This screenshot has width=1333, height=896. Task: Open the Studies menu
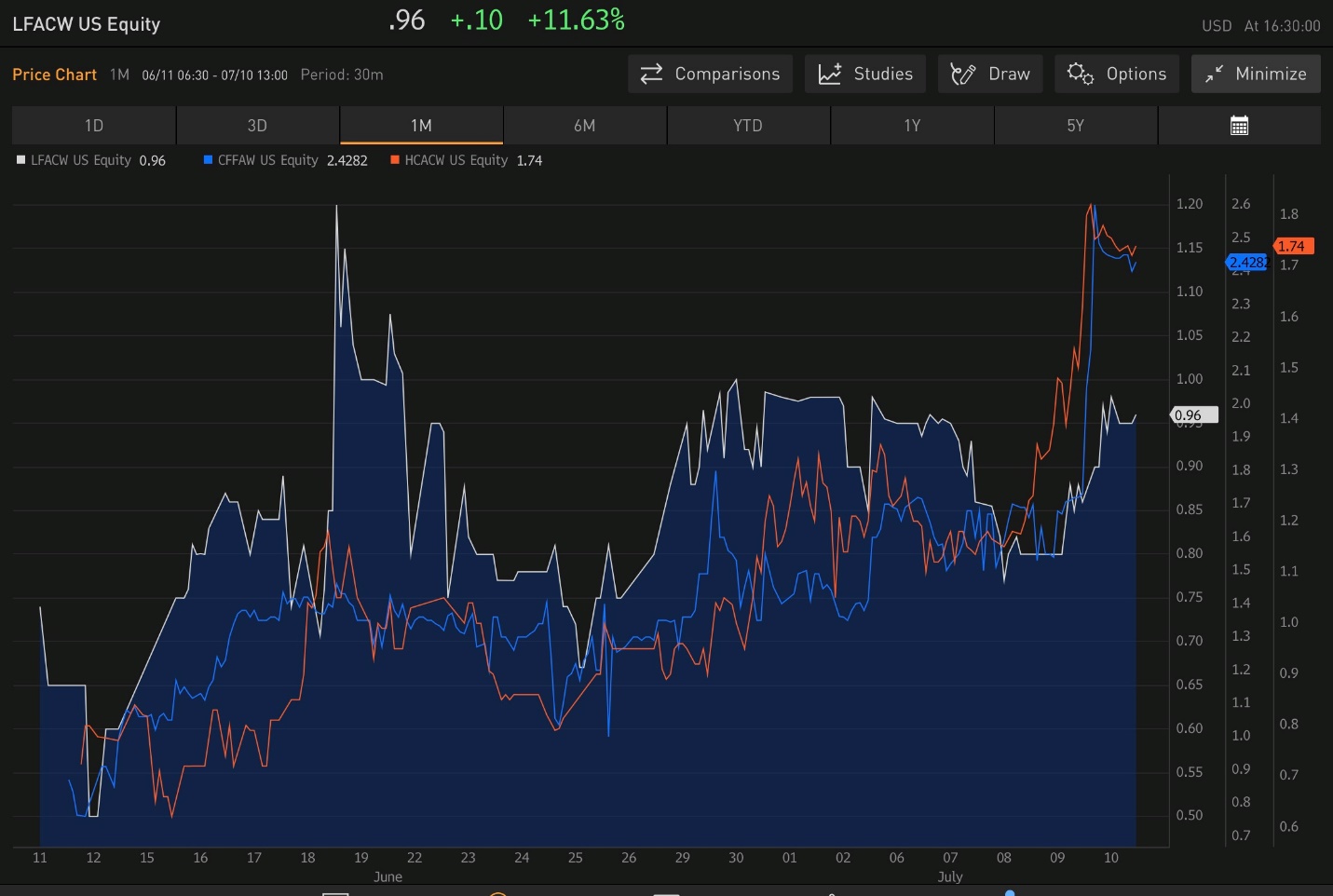pyautogui.click(x=864, y=74)
